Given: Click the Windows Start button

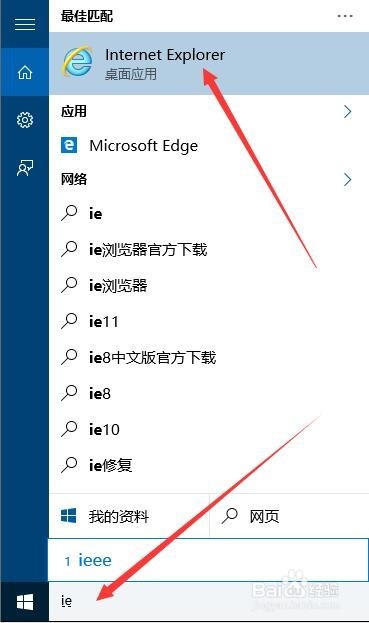Looking at the screenshot, I should 25,602.
